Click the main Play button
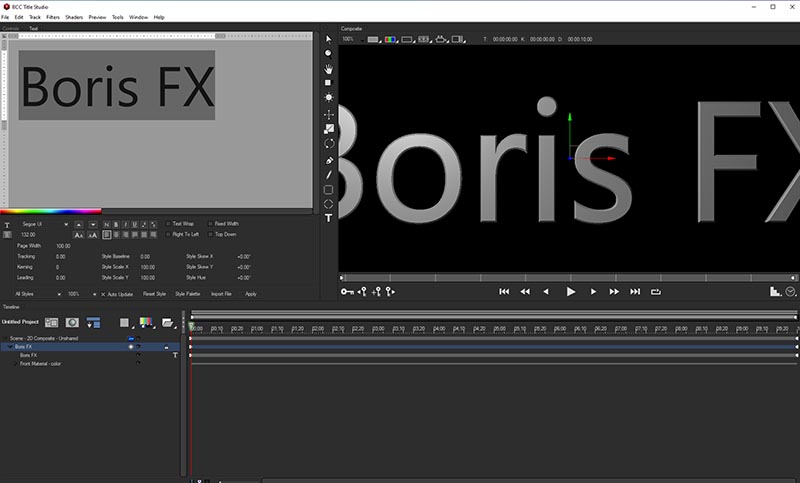 (570, 292)
